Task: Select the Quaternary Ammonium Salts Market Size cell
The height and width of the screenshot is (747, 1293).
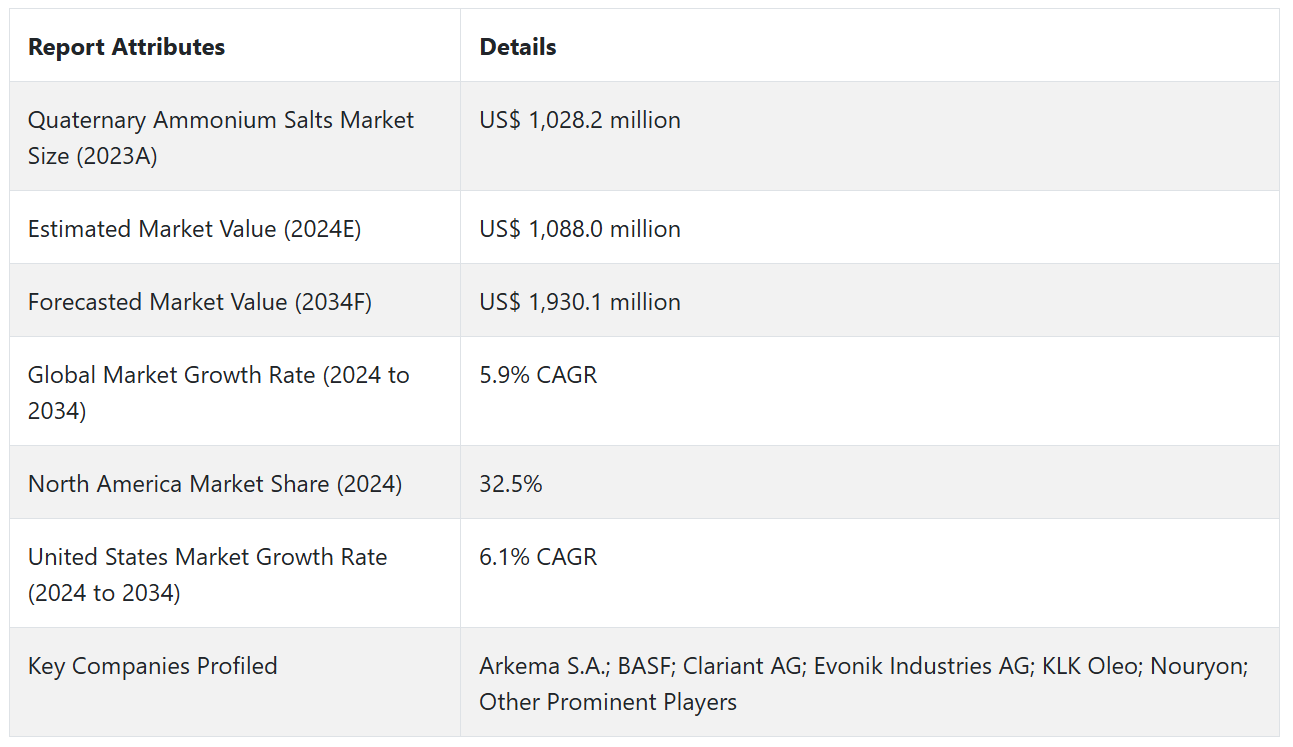Action: click(x=220, y=138)
